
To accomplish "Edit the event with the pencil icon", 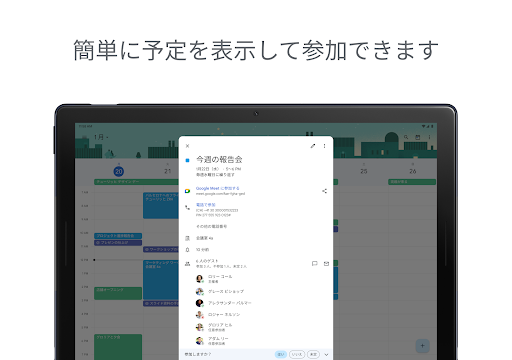I will point(313,146).
